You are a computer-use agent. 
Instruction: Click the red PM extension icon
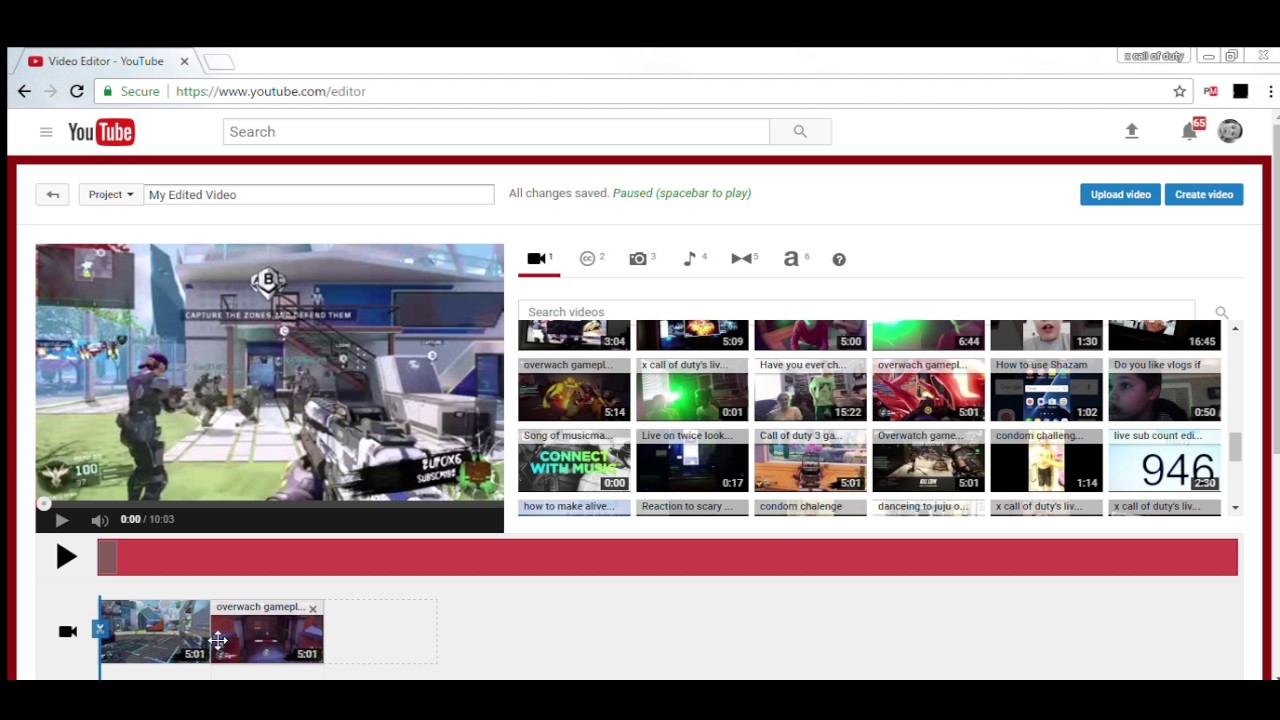pyautogui.click(x=1211, y=91)
